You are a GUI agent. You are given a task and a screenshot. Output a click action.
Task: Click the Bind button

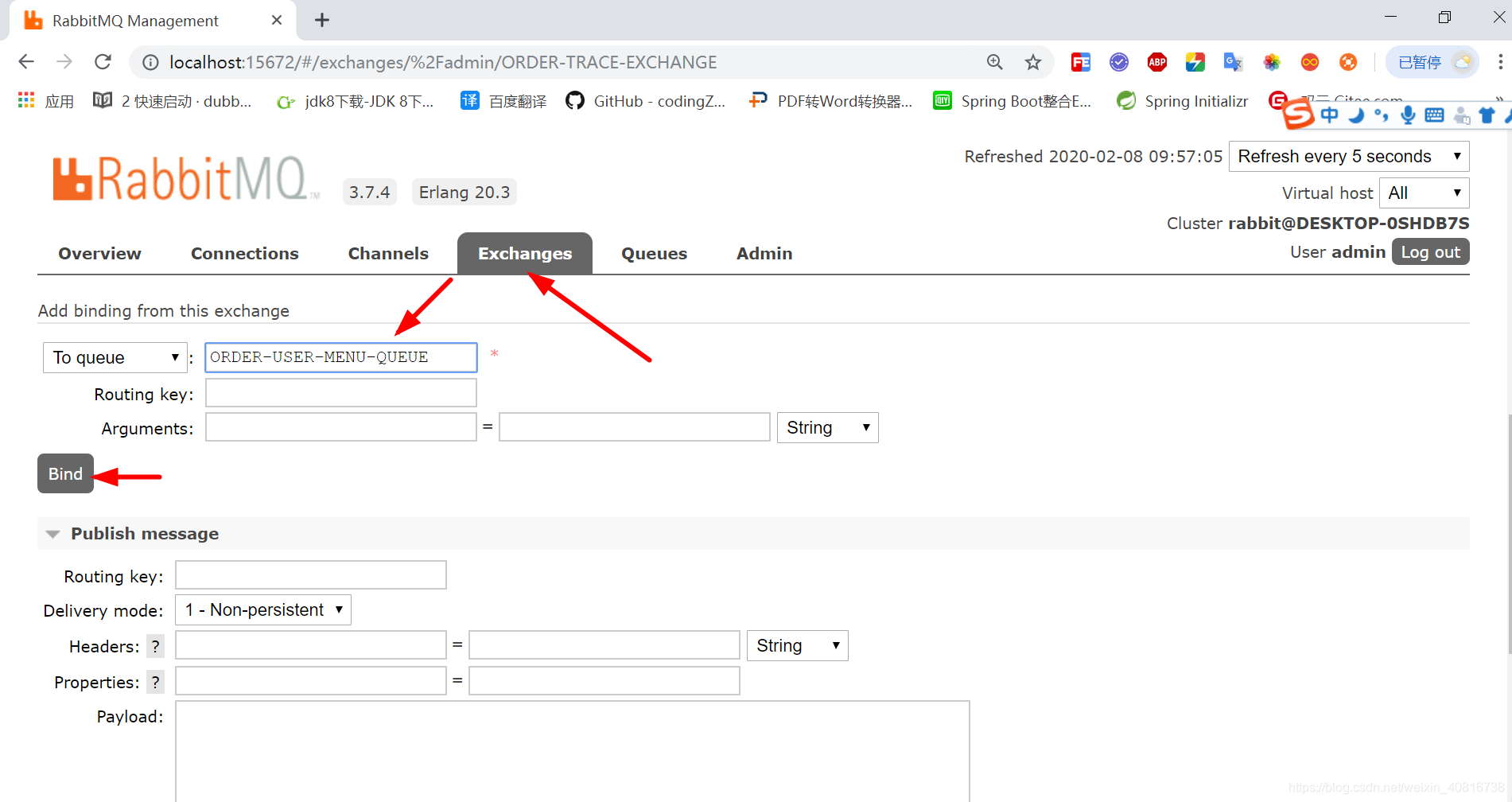(x=65, y=473)
